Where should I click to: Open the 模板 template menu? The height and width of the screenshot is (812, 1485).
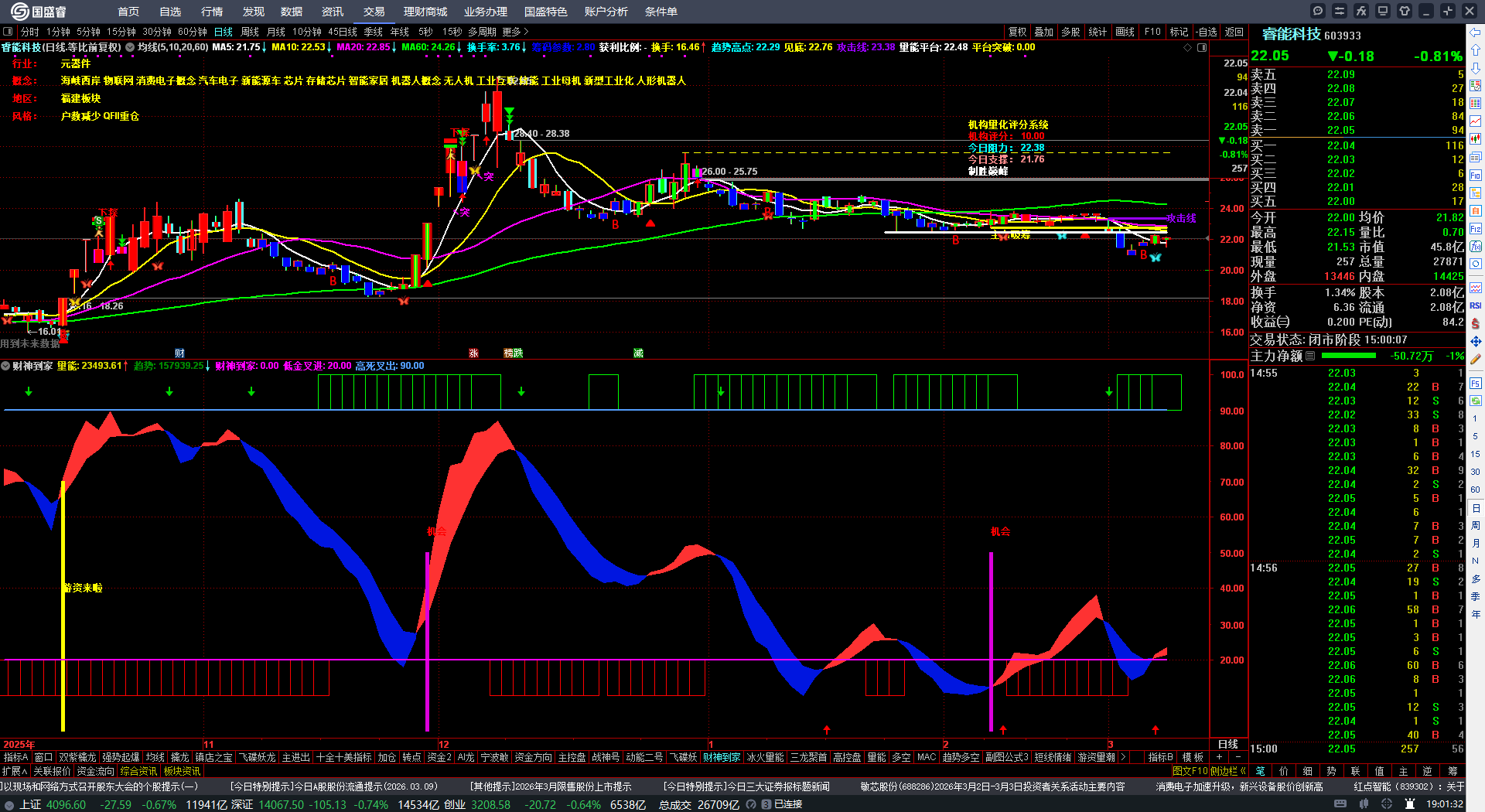pos(1193,757)
